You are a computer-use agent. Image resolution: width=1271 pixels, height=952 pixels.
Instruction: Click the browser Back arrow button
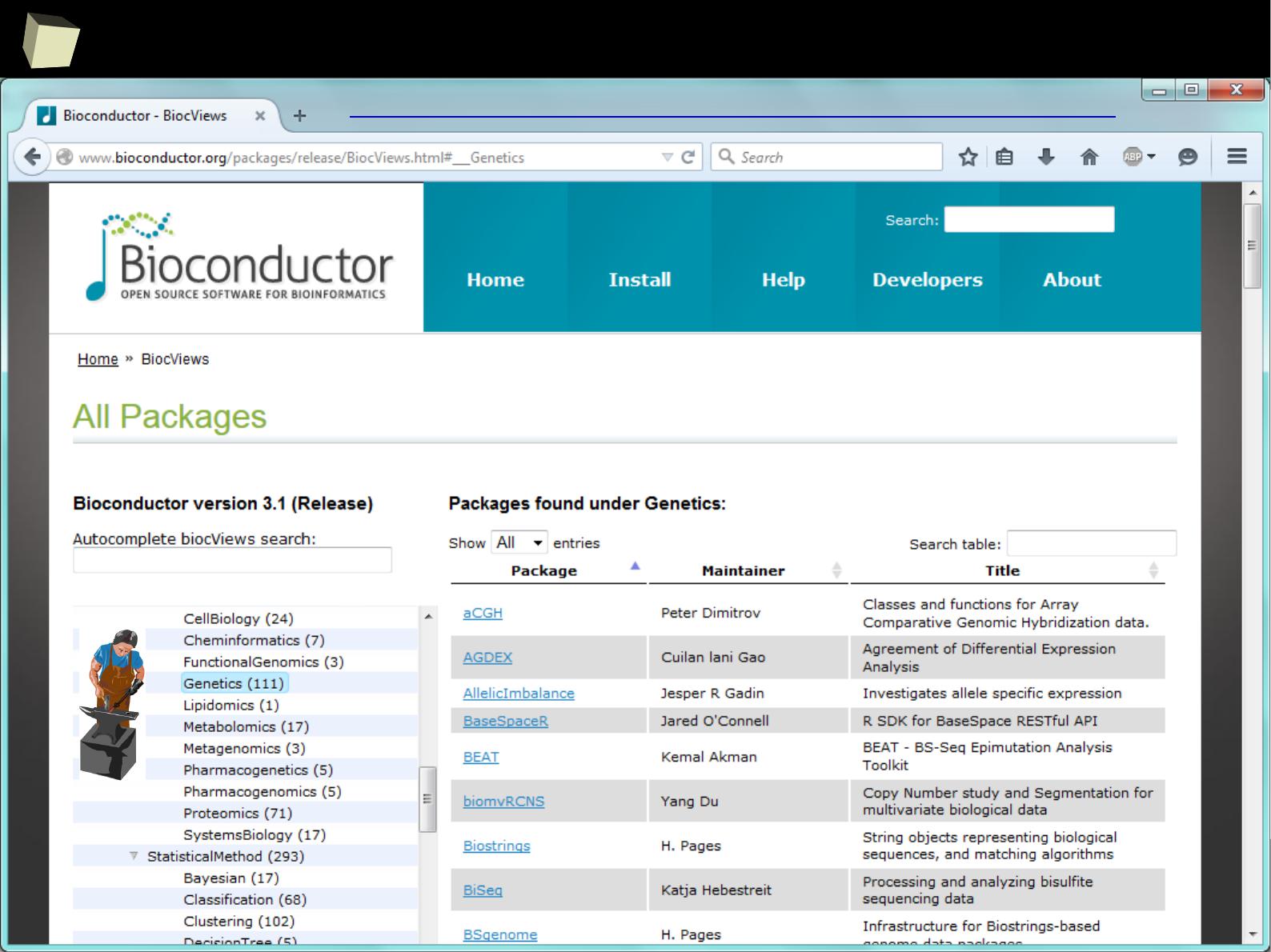(x=32, y=157)
